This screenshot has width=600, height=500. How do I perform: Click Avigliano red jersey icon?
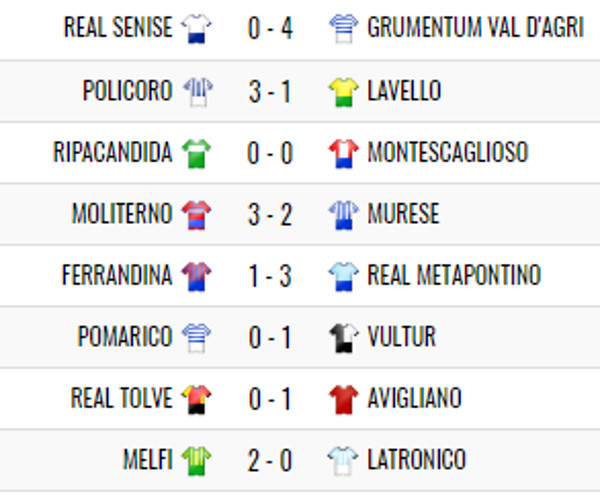coord(344,400)
